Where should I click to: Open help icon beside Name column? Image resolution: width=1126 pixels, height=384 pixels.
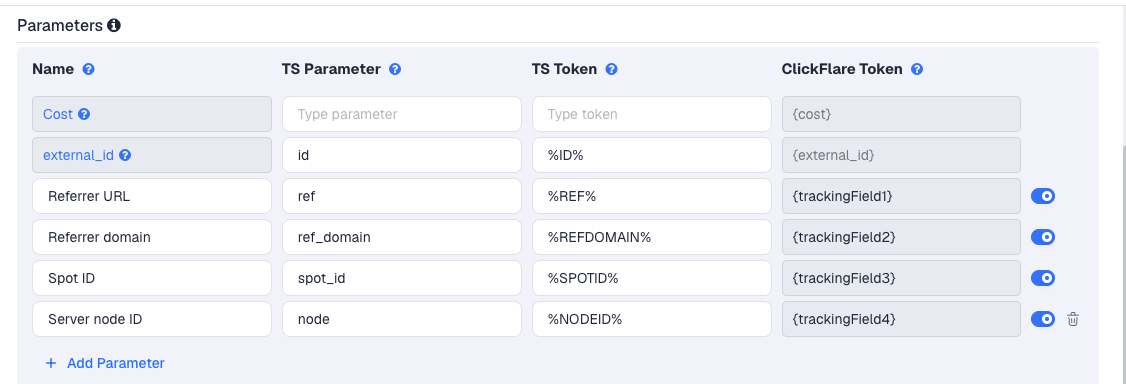88,70
